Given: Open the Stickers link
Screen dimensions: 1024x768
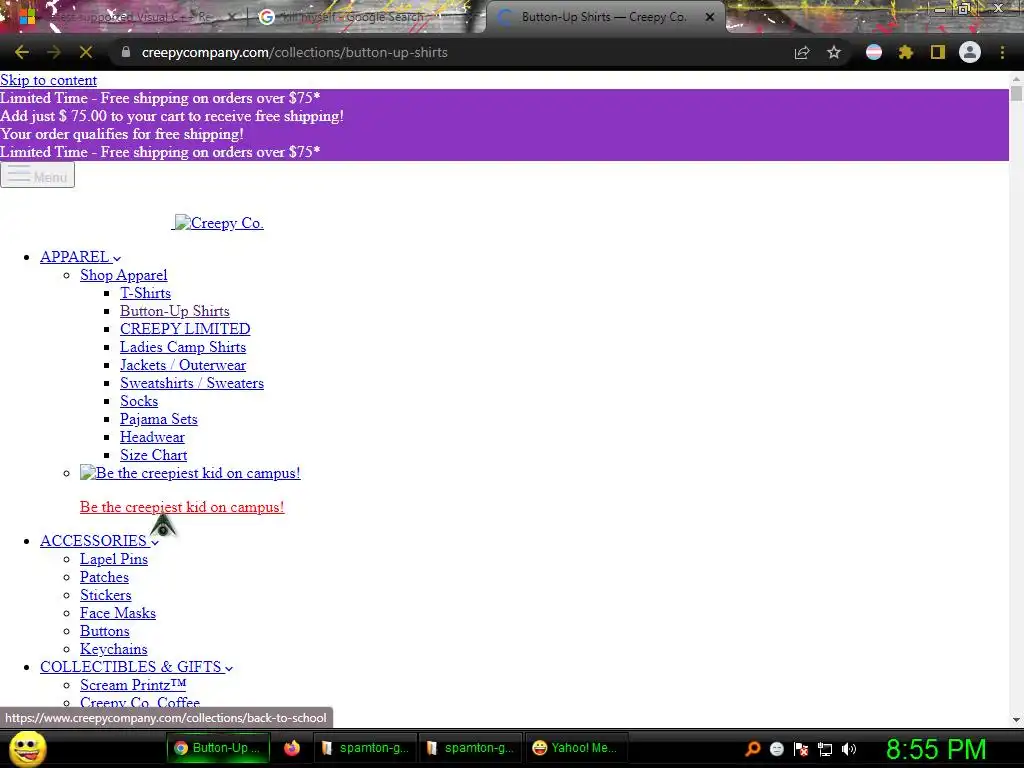Looking at the screenshot, I should click(106, 595).
